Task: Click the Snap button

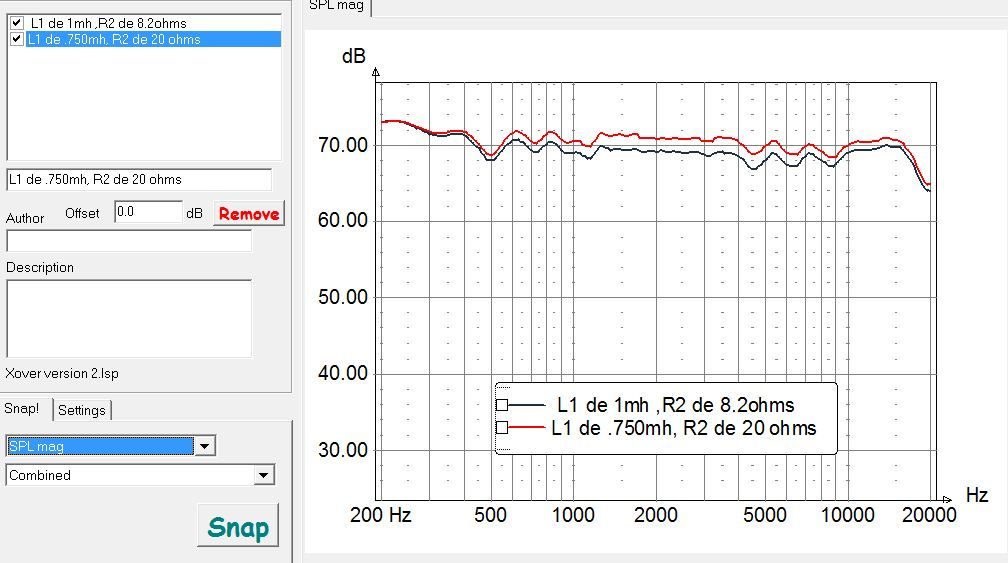Action: point(238,526)
